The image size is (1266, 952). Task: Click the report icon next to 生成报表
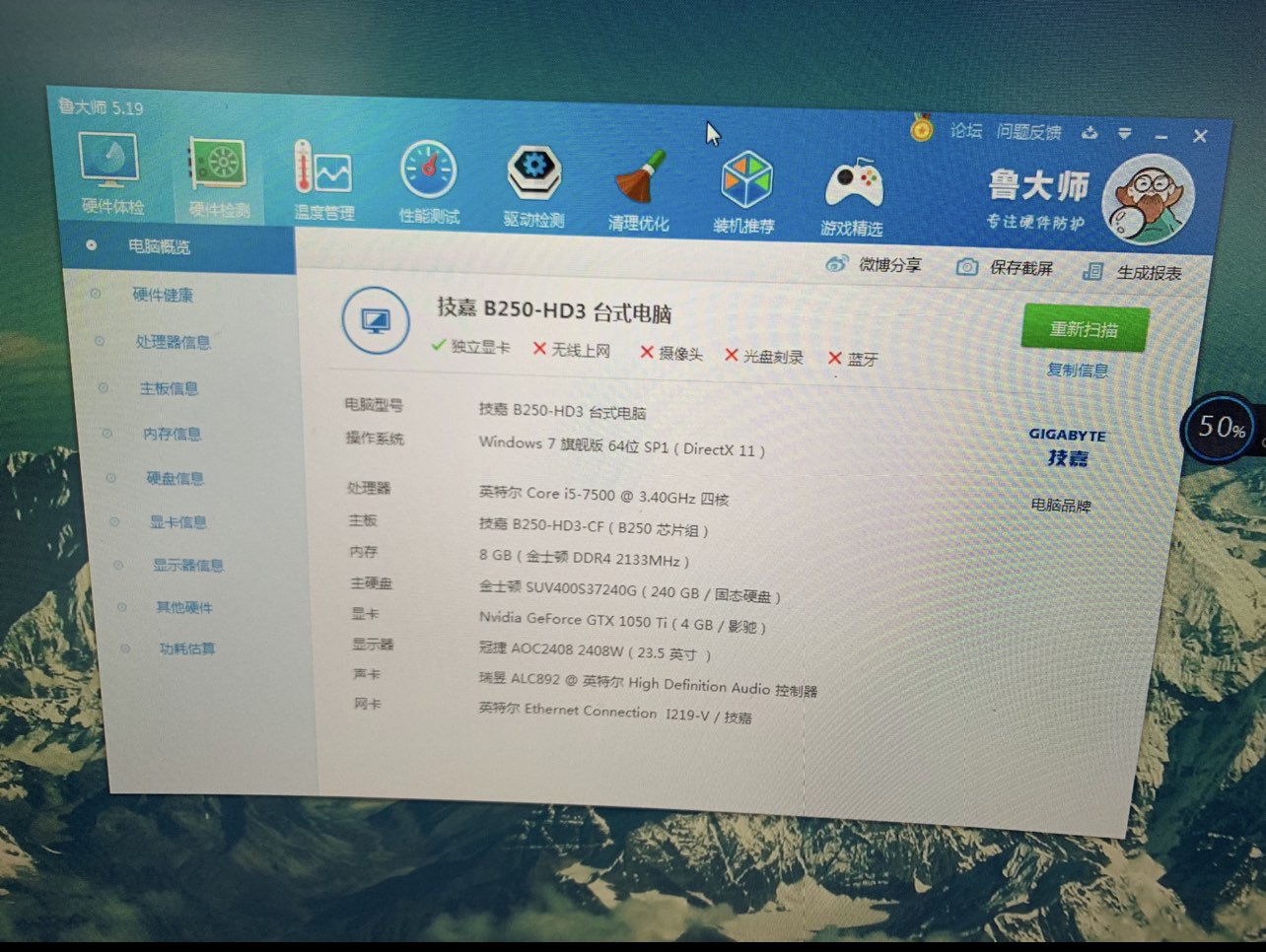[1092, 271]
